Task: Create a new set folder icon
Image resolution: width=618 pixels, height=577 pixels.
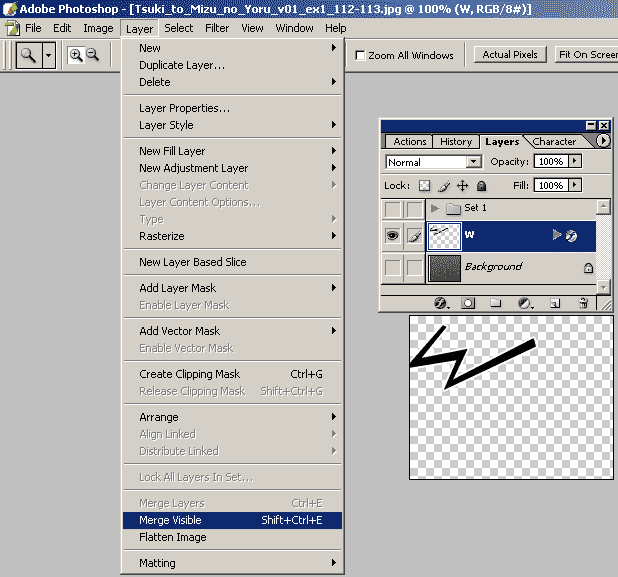Action: pos(495,303)
